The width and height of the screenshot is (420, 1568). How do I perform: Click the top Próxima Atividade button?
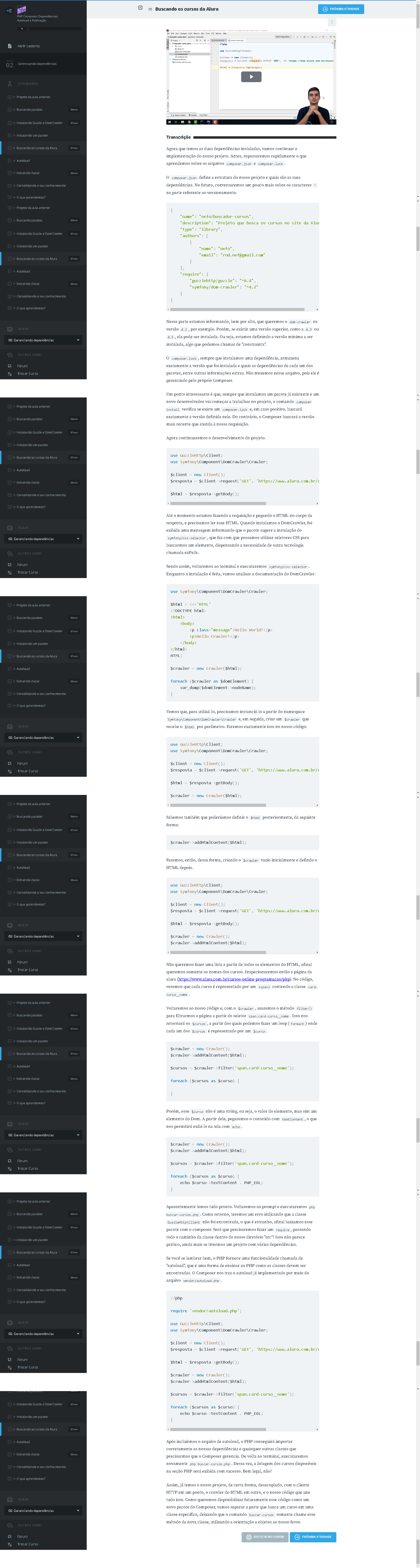point(341,9)
